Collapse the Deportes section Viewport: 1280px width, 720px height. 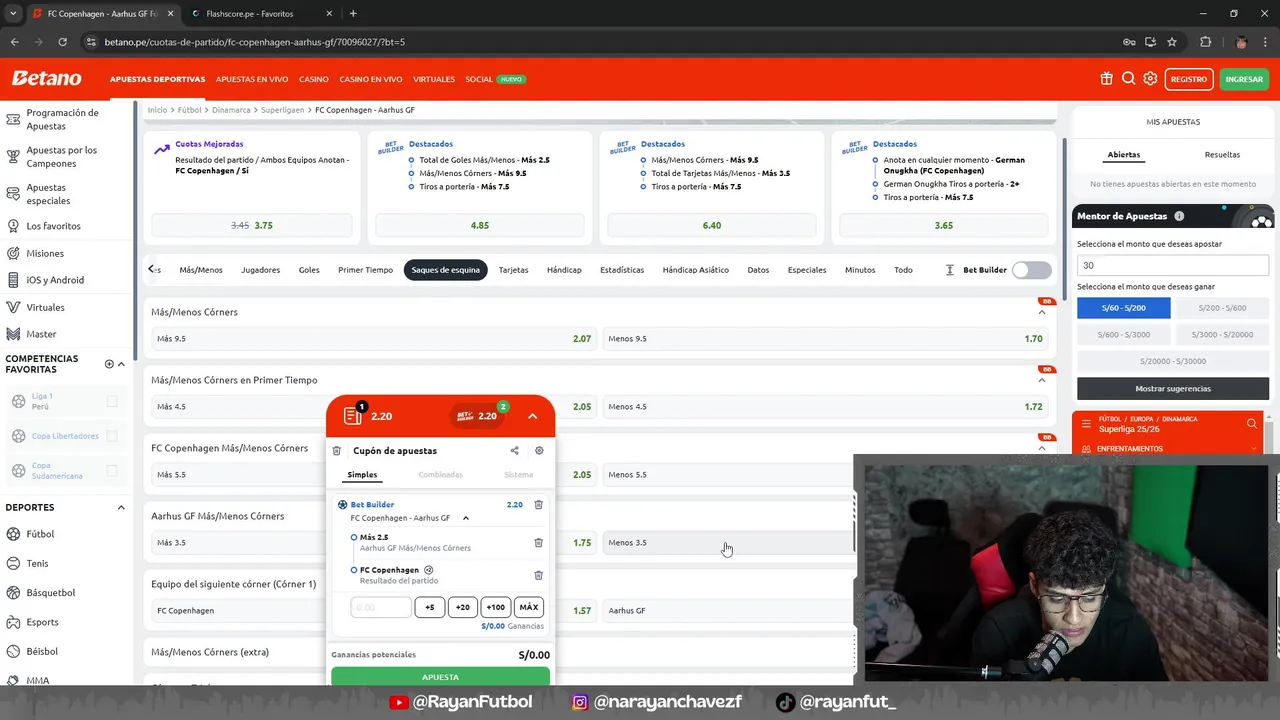coord(121,507)
